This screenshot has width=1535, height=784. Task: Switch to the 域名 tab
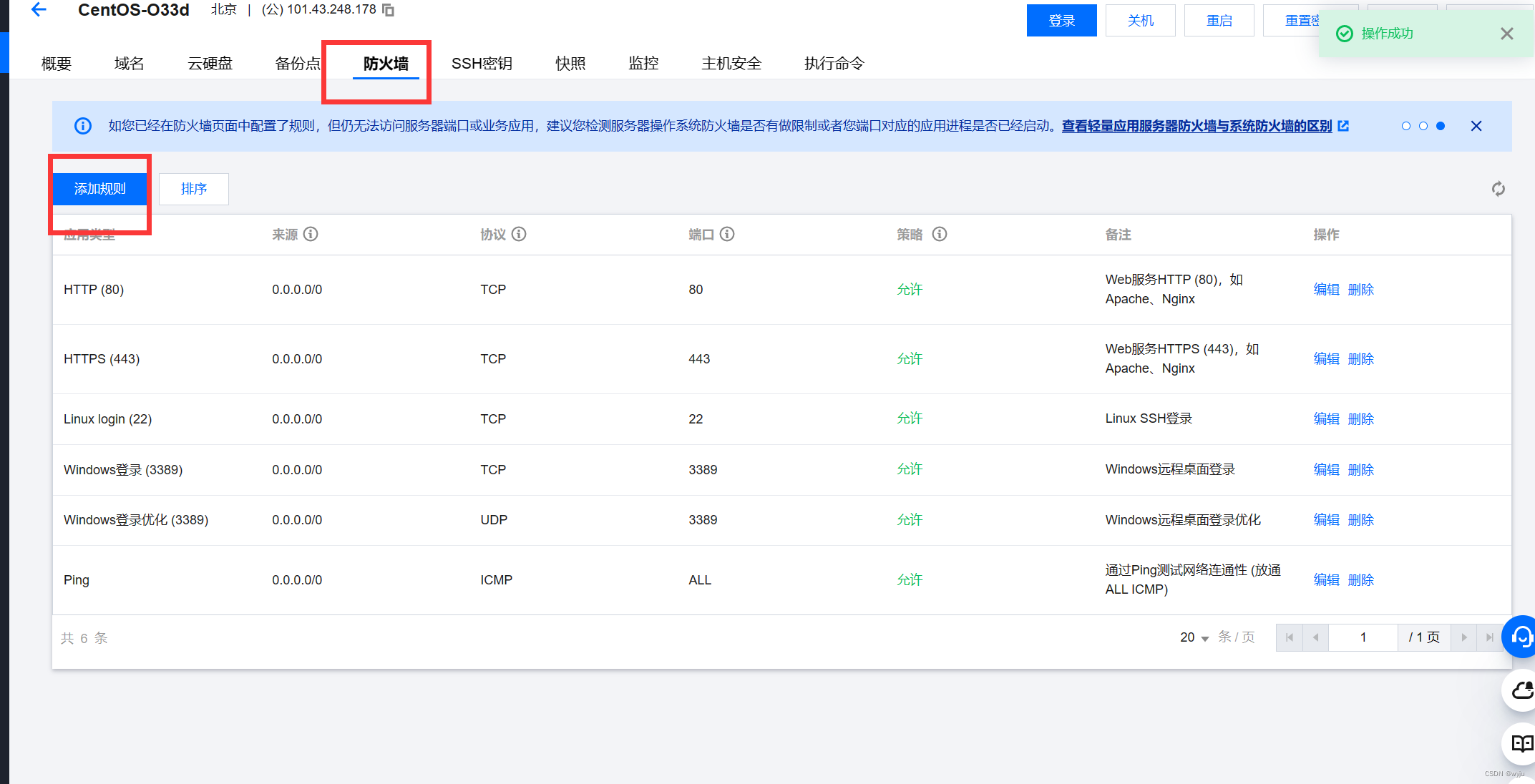130,64
